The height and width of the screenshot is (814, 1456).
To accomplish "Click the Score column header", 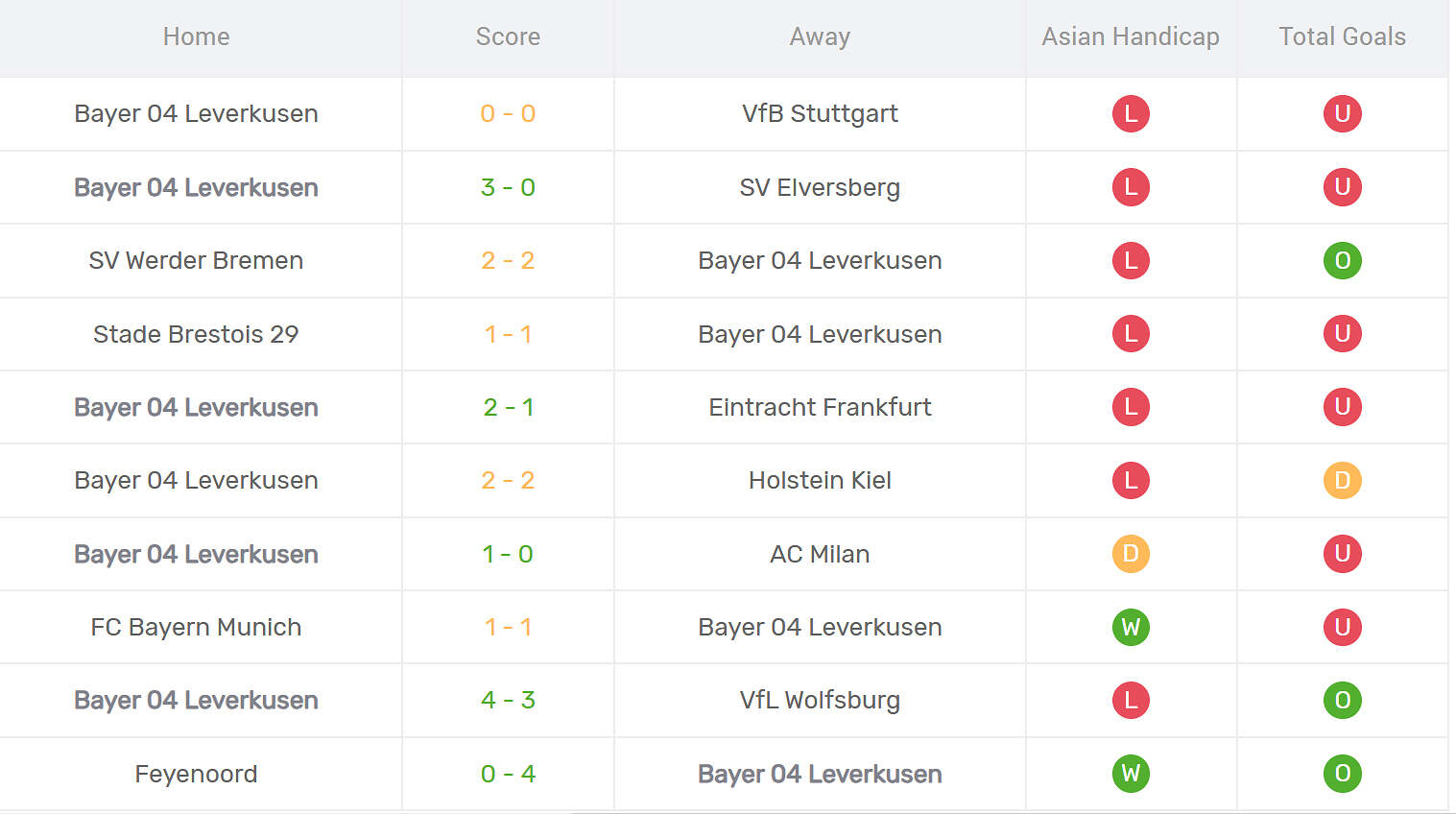I will (x=508, y=36).
